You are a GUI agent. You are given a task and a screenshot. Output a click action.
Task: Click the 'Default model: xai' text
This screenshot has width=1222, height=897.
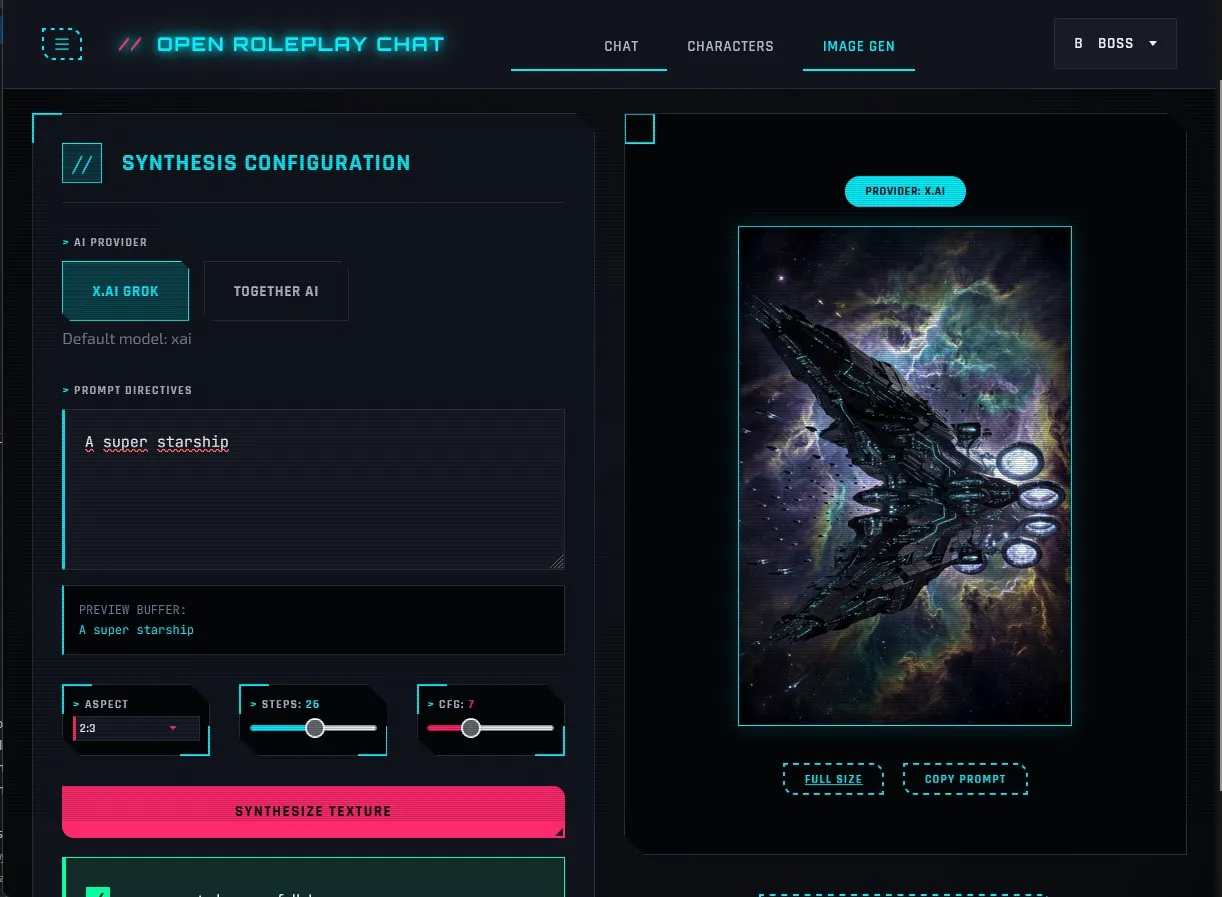point(127,339)
